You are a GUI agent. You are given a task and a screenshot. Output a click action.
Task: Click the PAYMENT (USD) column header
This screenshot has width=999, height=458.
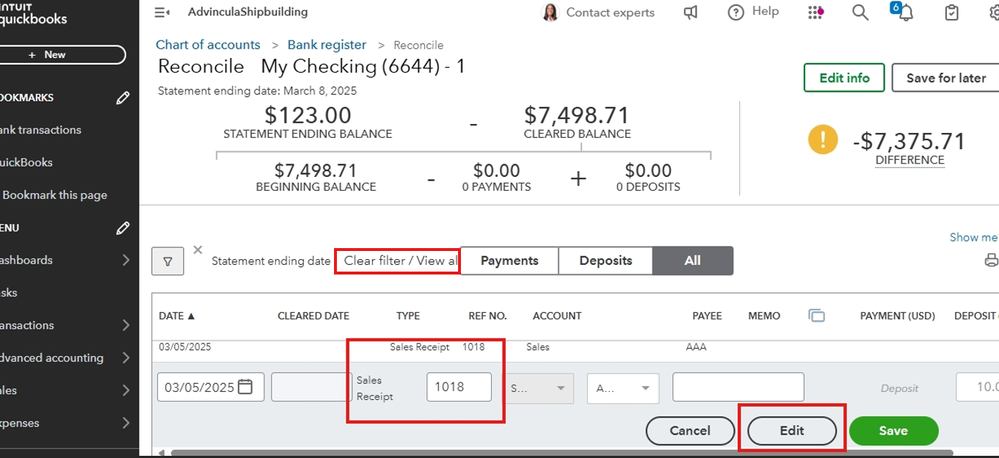pyautogui.click(x=897, y=316)
